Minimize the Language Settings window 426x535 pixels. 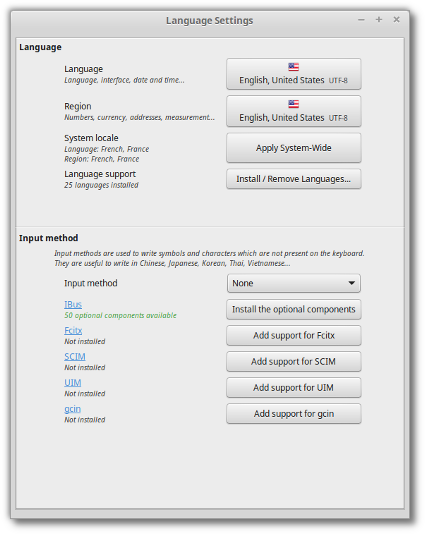[x=361, y=20]
